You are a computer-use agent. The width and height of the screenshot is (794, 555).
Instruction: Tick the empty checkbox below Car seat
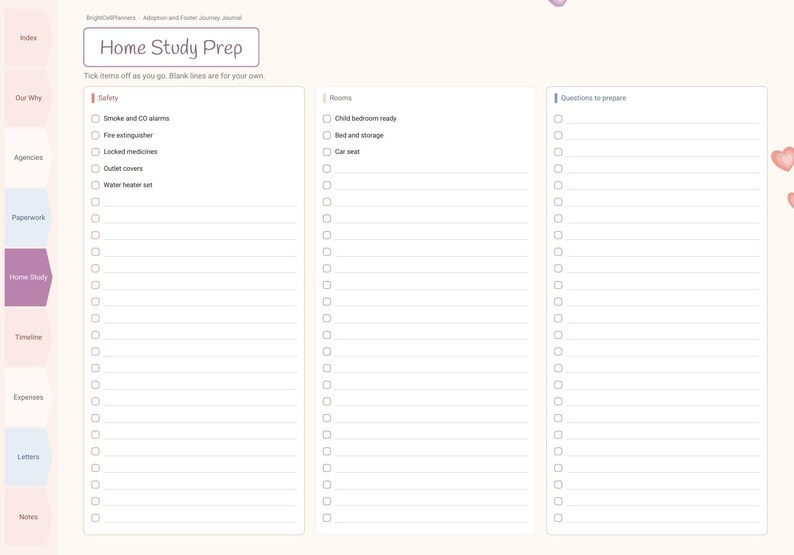point(327,169)
